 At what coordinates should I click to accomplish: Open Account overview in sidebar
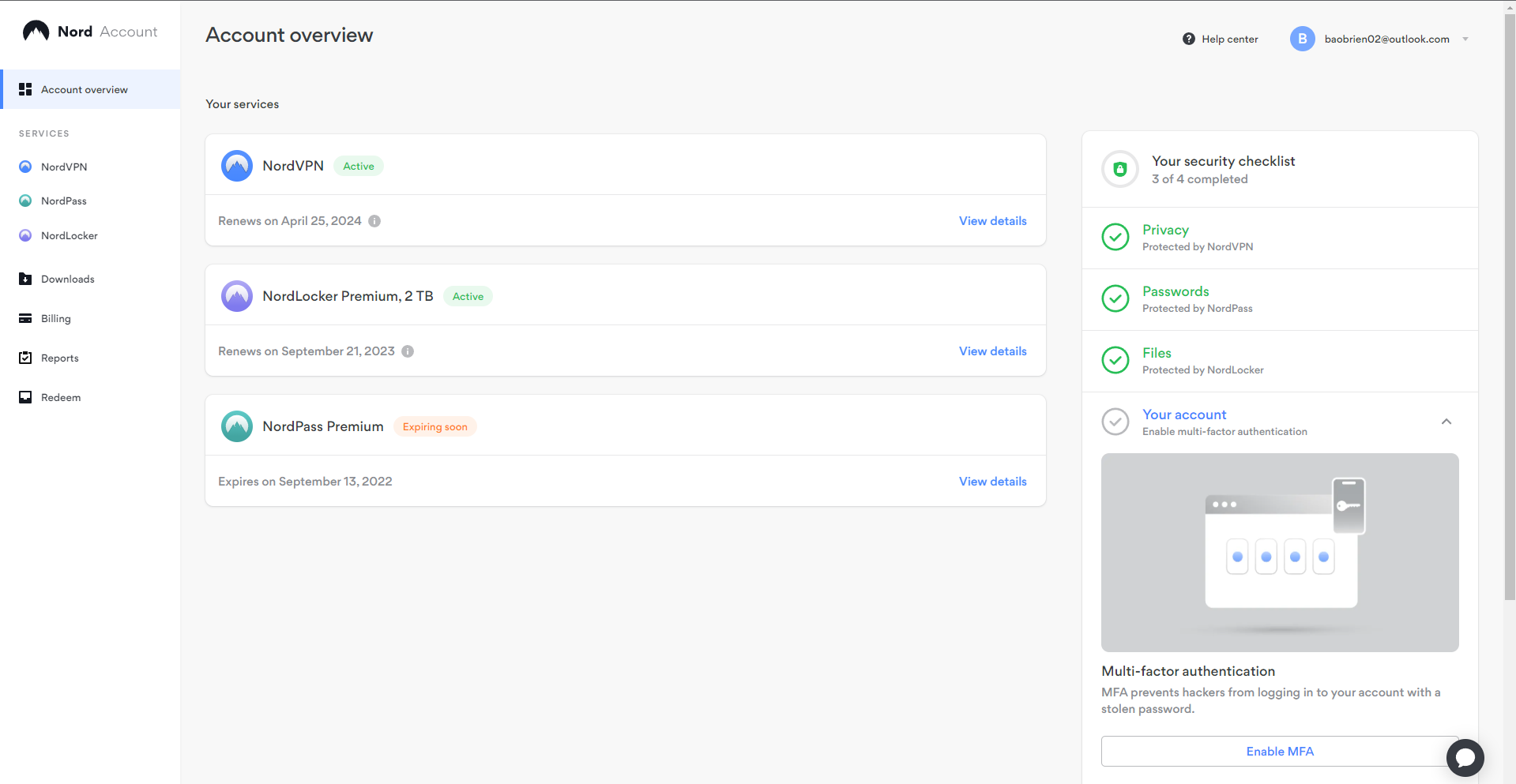click(91, 89)
